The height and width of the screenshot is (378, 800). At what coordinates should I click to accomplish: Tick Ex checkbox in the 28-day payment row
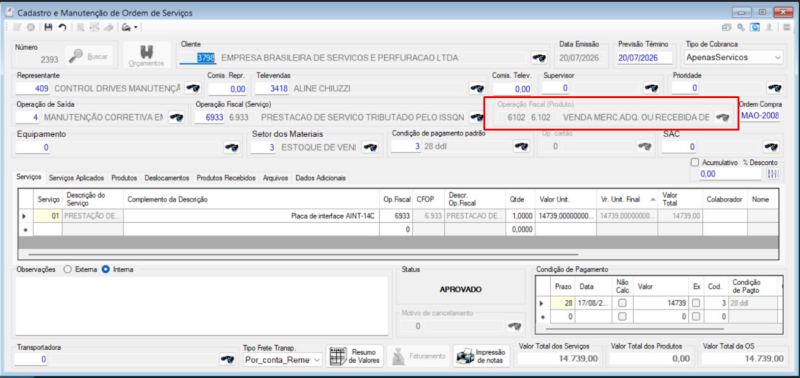[696, 303]
